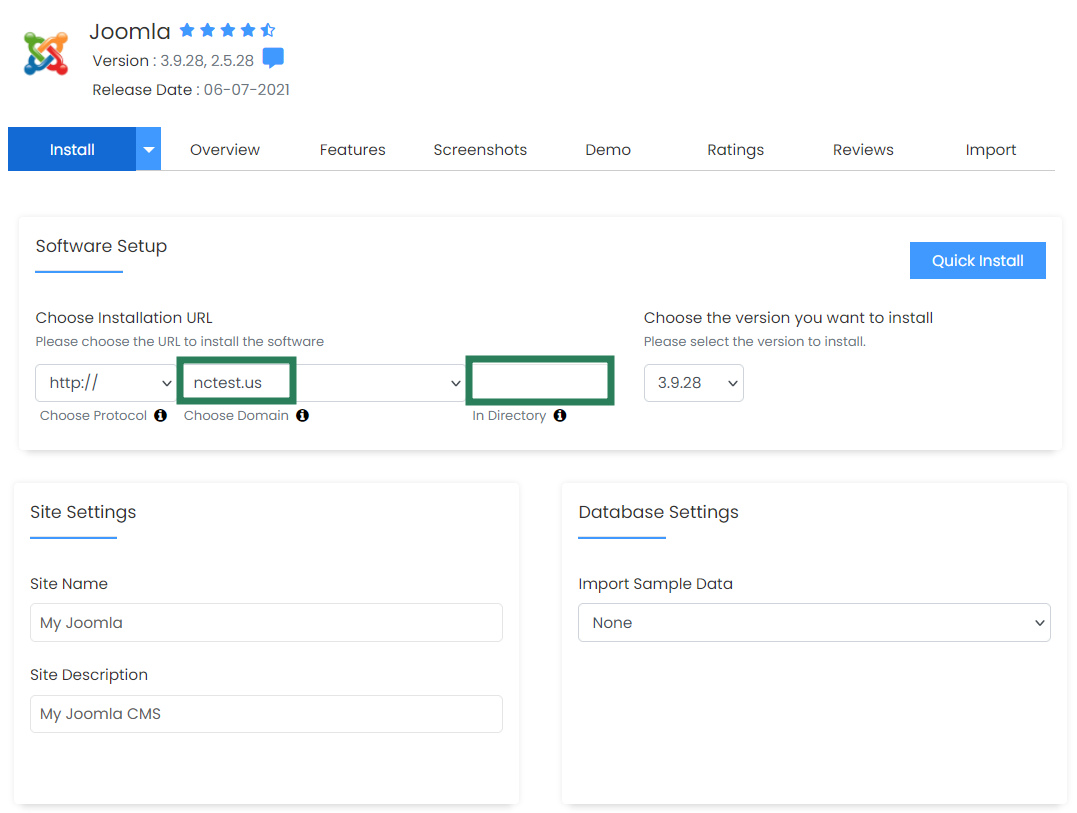Switch to the Reviews tab
Image resolution: width=1077 pixels, height=813 pixels.
[863, 150]
